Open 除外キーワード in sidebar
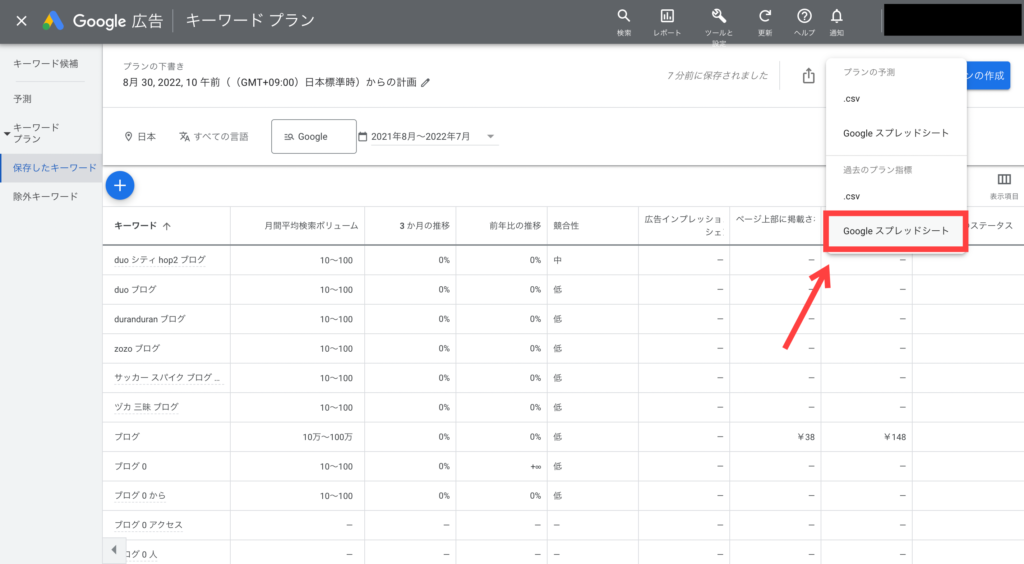Screen dimensions: 1024x564 click(x=46, y=196)
